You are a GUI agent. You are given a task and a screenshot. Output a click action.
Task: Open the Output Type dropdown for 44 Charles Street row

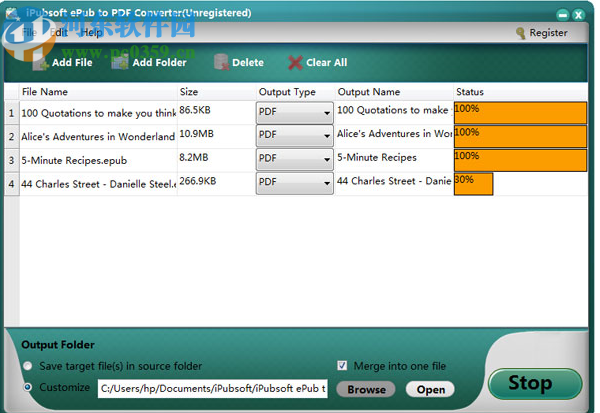pyautogui.click(x=295, y=183)
